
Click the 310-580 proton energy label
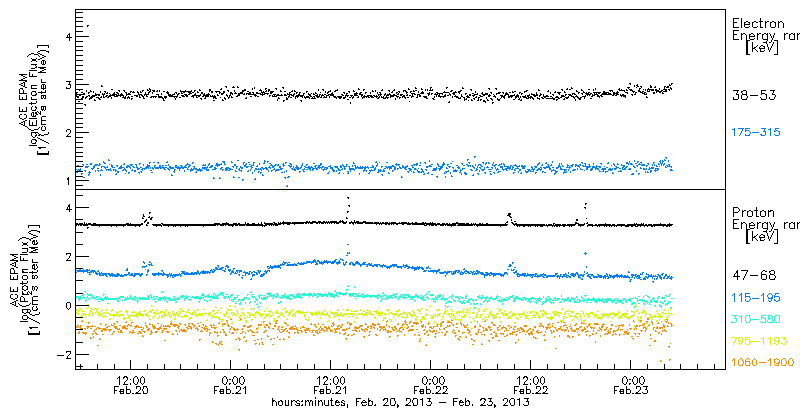[x=756, y=320]
